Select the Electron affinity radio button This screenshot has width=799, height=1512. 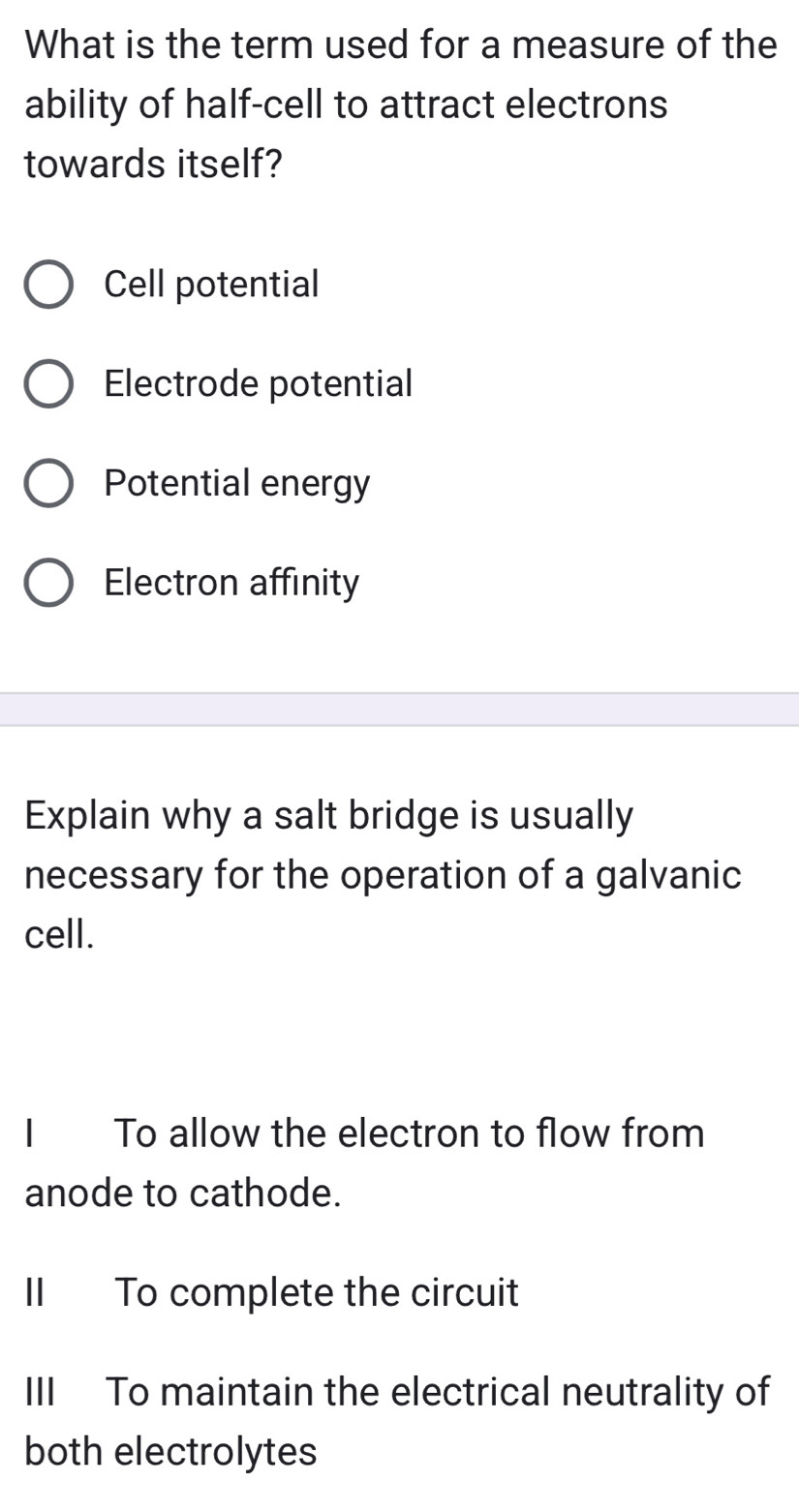(x=48, y=583)
